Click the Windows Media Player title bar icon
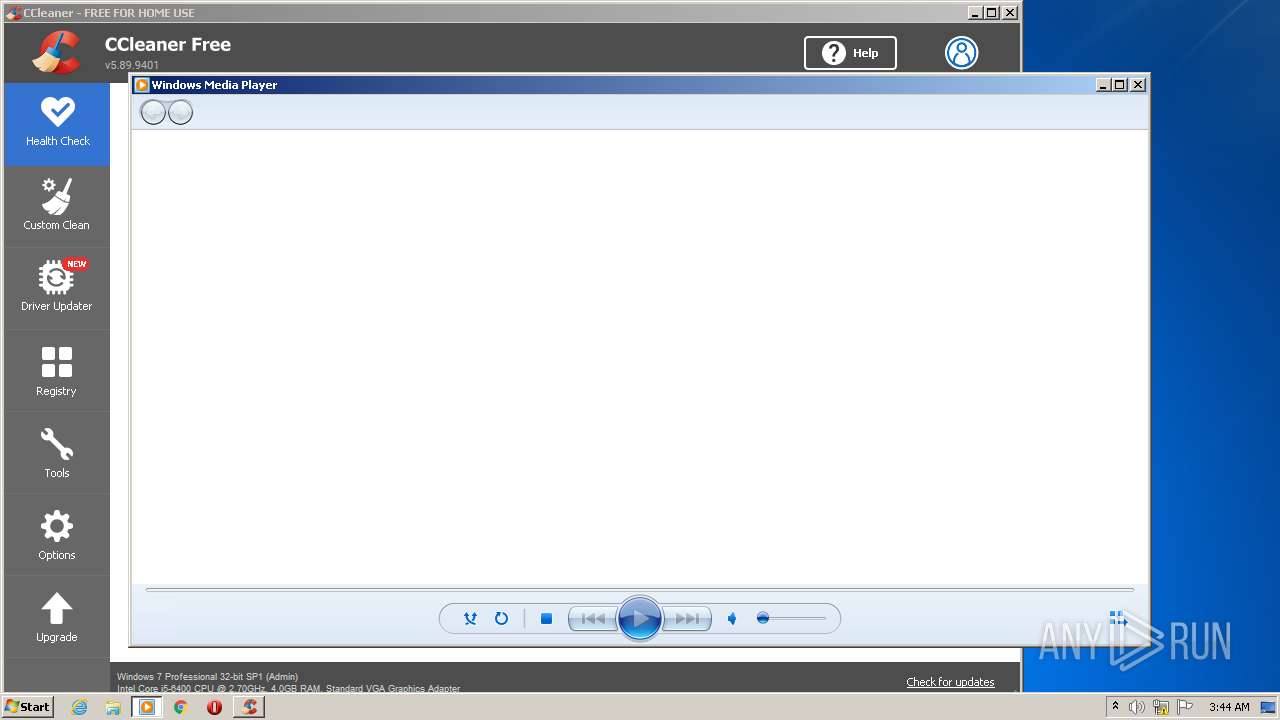 (x=142, y=85)
